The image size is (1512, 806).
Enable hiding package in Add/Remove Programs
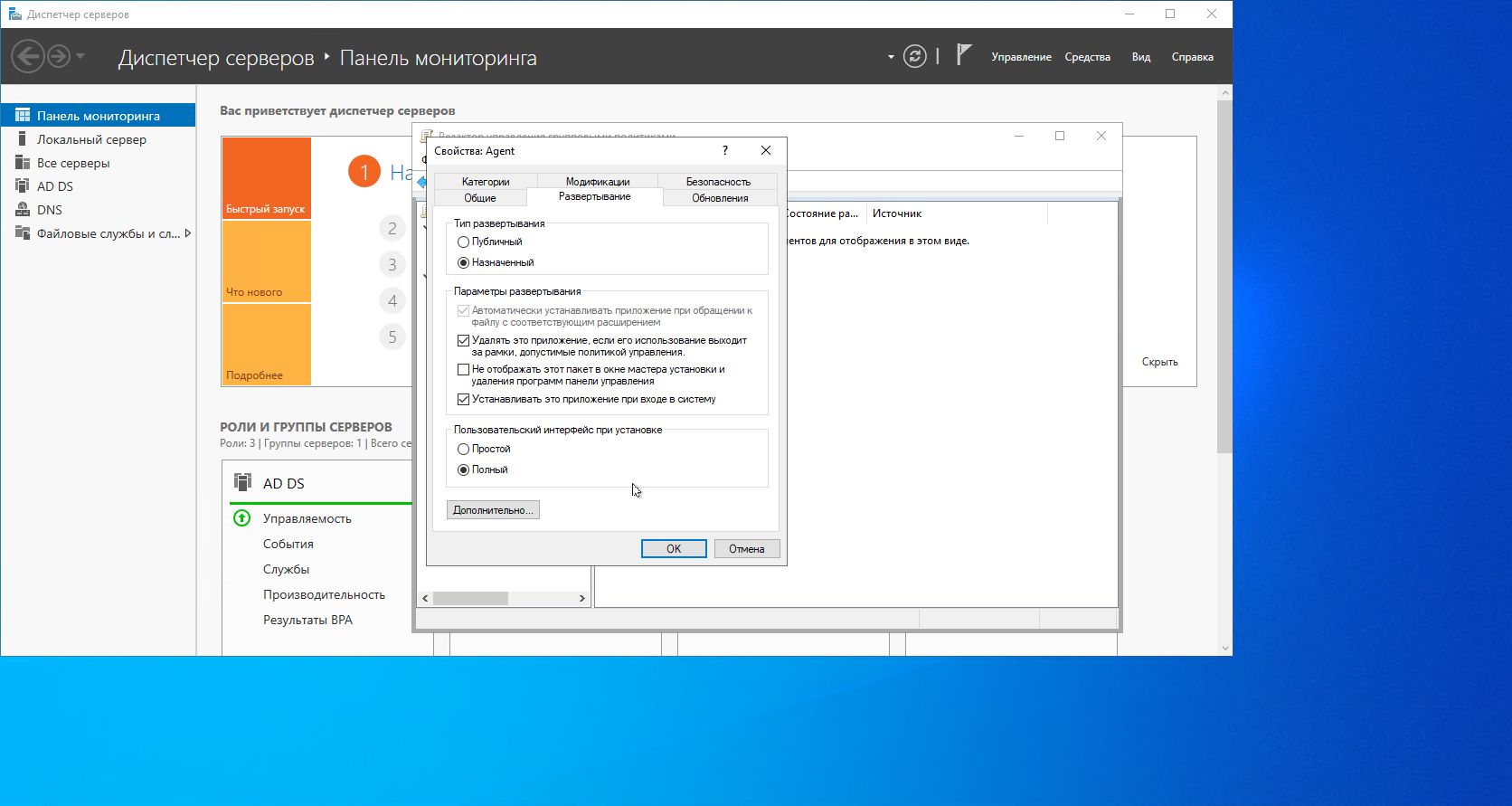464,370
